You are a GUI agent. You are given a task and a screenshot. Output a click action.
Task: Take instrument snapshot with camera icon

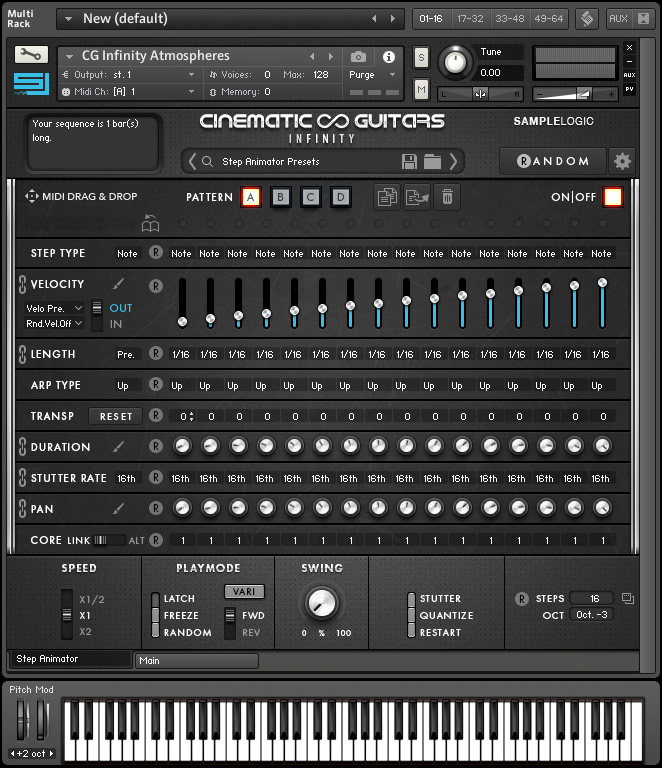(x=358, y=57)
